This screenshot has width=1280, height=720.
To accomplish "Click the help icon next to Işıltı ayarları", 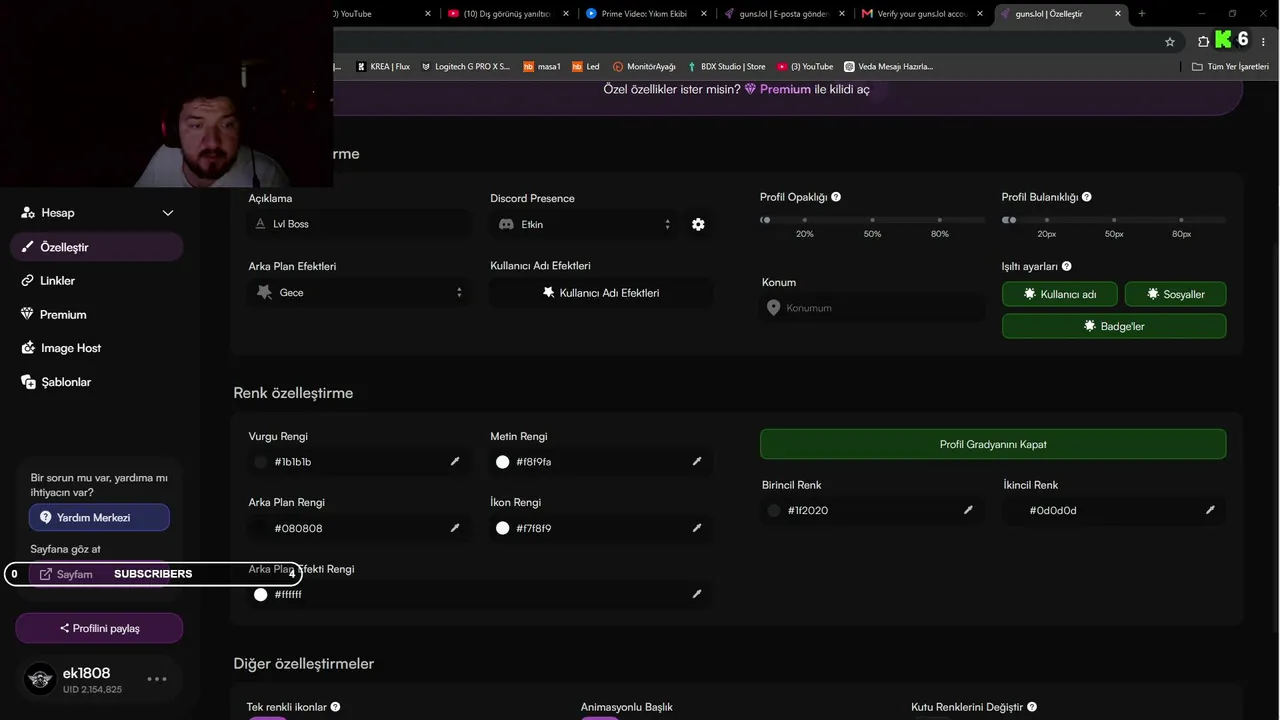I will pyautogui.click(x=1067, y=266).
